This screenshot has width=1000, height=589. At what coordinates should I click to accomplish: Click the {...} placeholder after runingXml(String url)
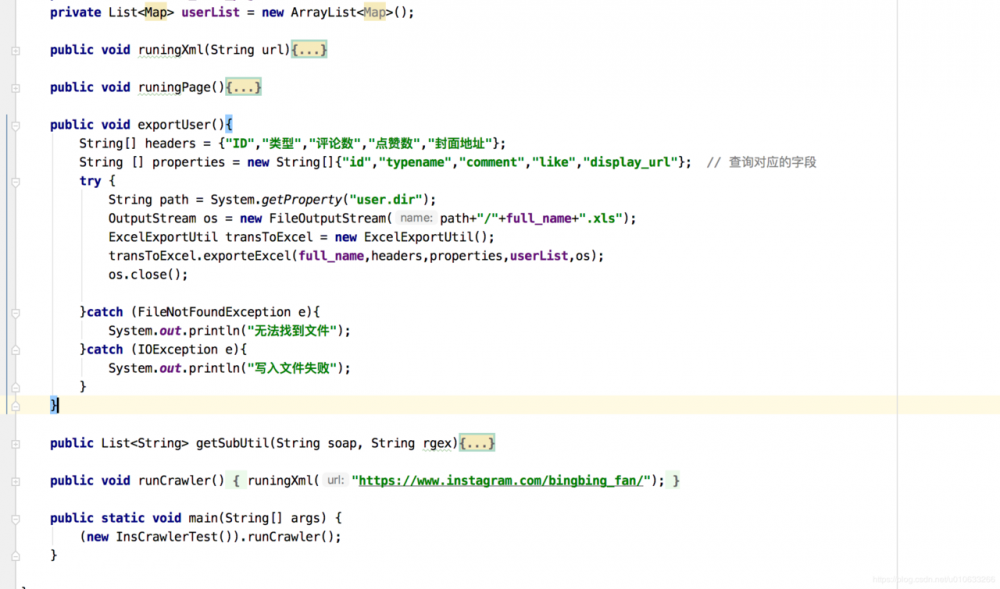point(309,50)
